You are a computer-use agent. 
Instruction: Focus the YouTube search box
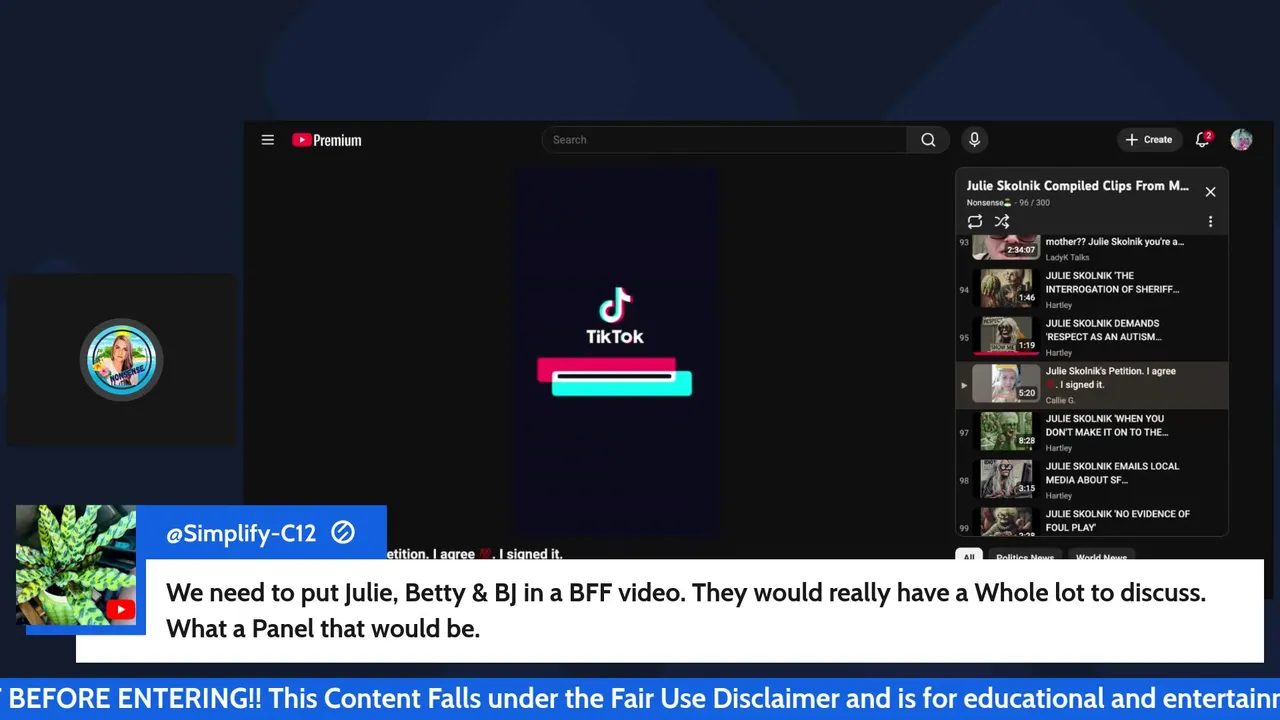(724, 140)
